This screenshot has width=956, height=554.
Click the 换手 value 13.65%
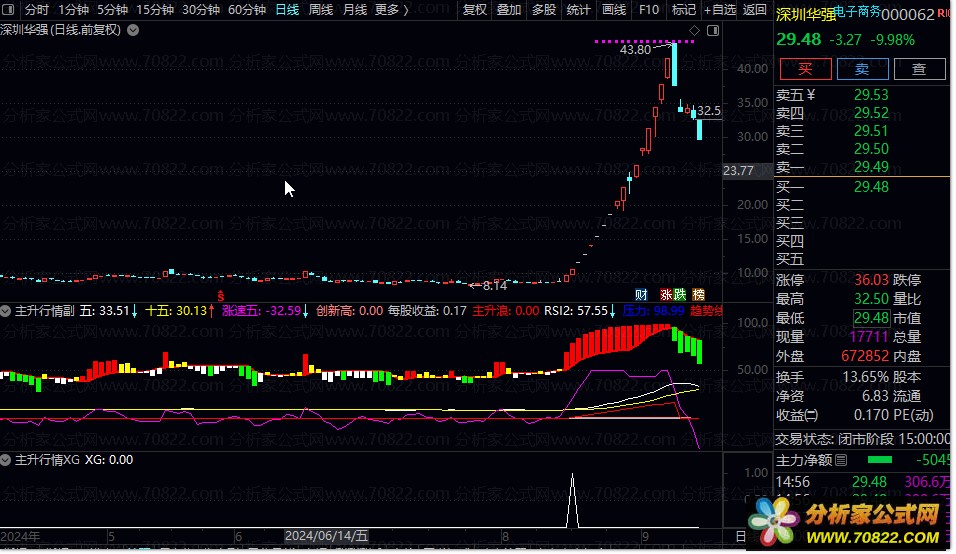point(865,377)
